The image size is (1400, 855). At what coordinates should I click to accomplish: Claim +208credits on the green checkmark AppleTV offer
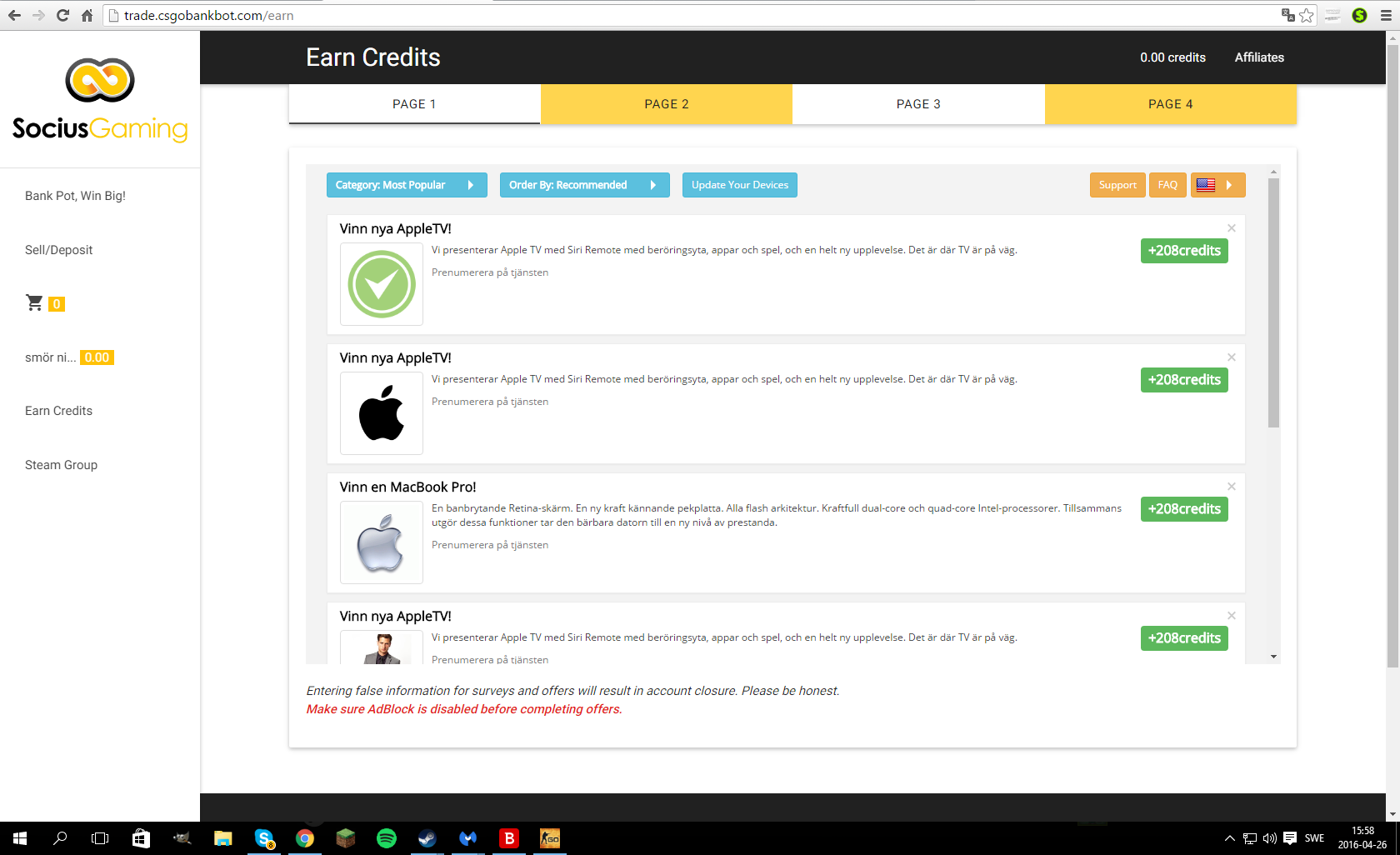point(1184,251)
